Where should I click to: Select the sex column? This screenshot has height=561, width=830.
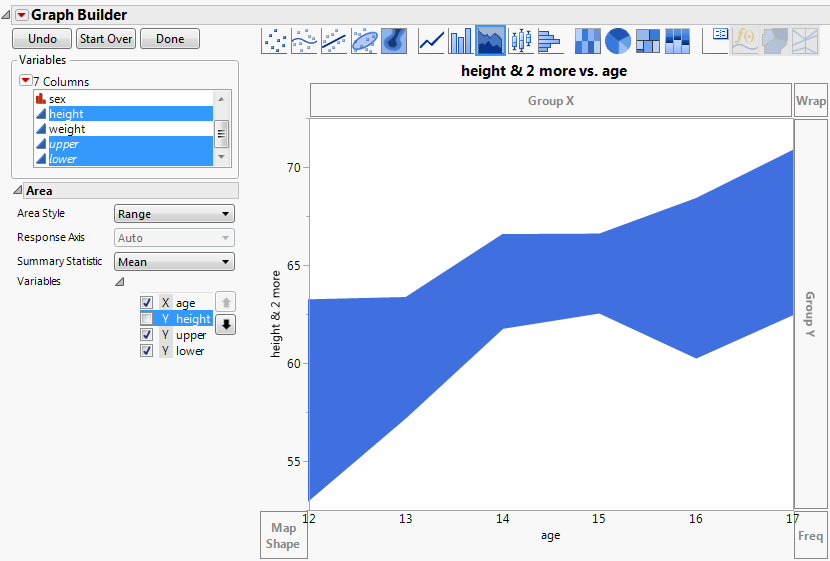tap(123, 99)
